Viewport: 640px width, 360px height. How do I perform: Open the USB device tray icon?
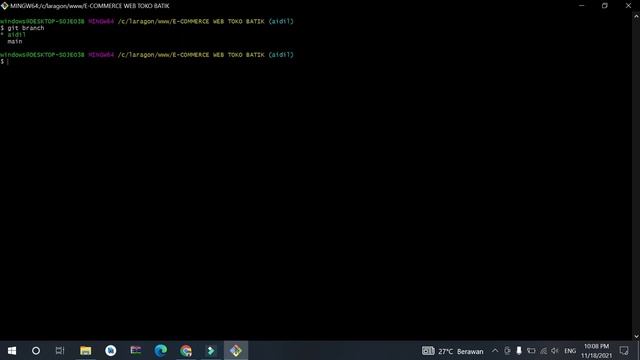(519, 351)
